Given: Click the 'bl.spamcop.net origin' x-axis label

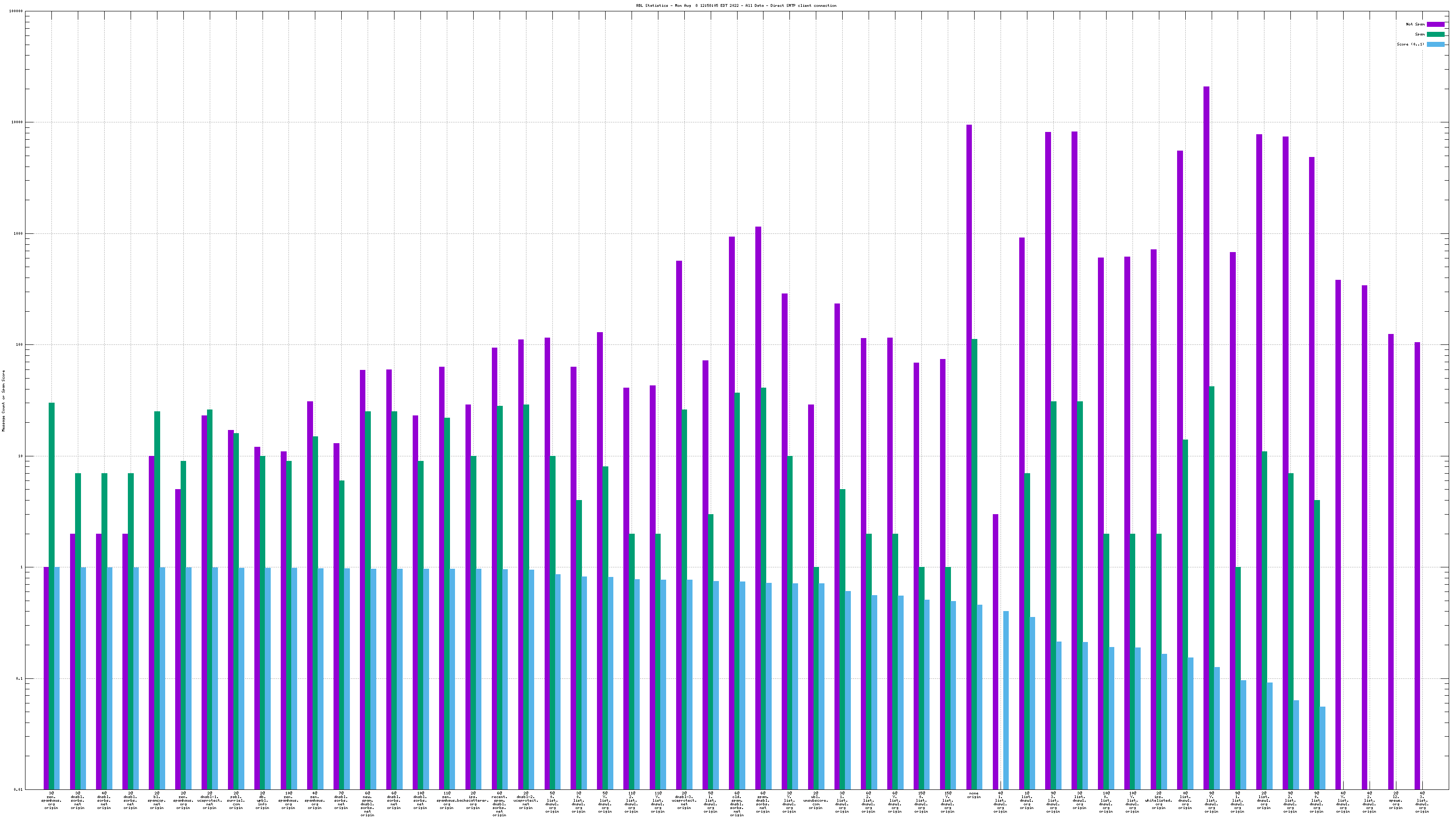Looking at the screenshot, I should click(x=157, y=800).
